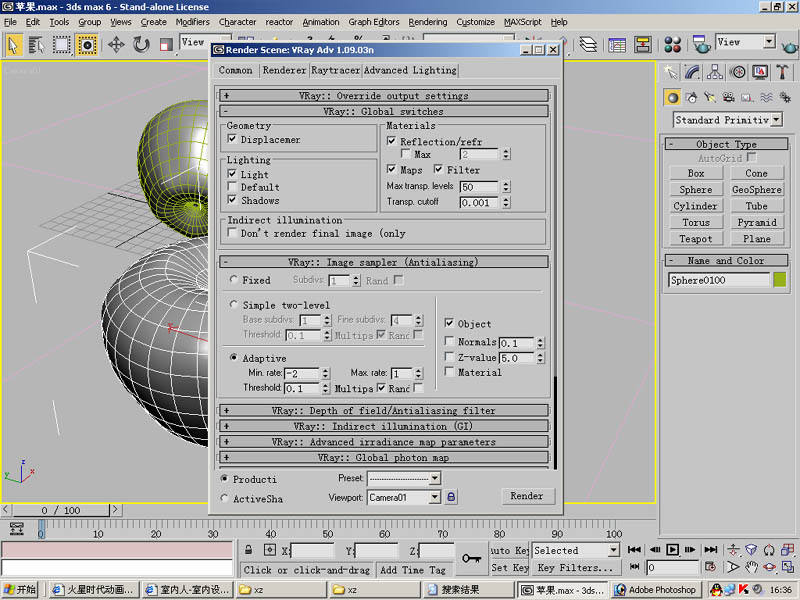Select Simple two-level sampler radio
Image resolution: width=800 pixels, height=600 pixels.
[234, 305]
